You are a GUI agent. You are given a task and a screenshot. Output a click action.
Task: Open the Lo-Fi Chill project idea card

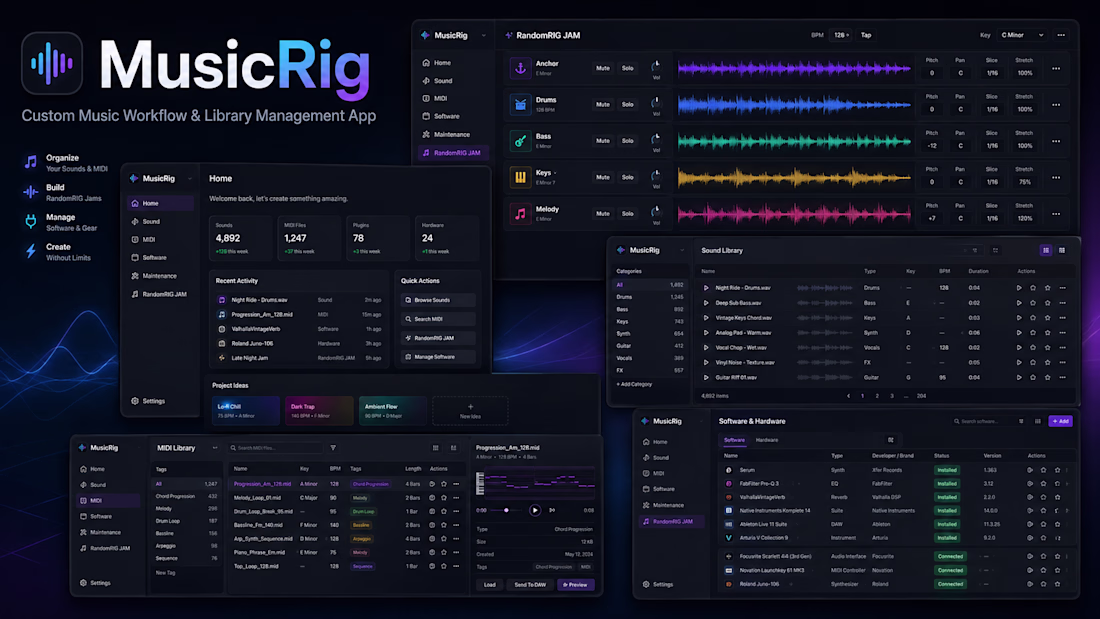246,411
